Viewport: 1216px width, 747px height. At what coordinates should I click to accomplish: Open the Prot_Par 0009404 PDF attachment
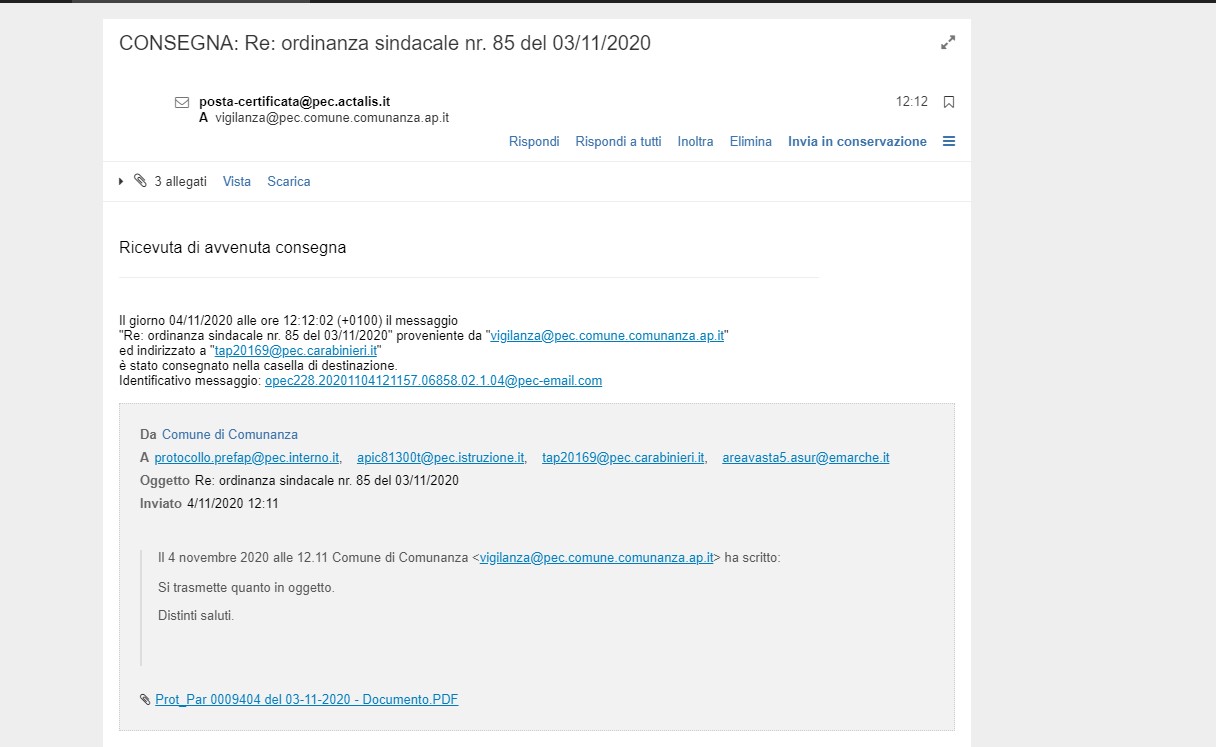point(306,700)
